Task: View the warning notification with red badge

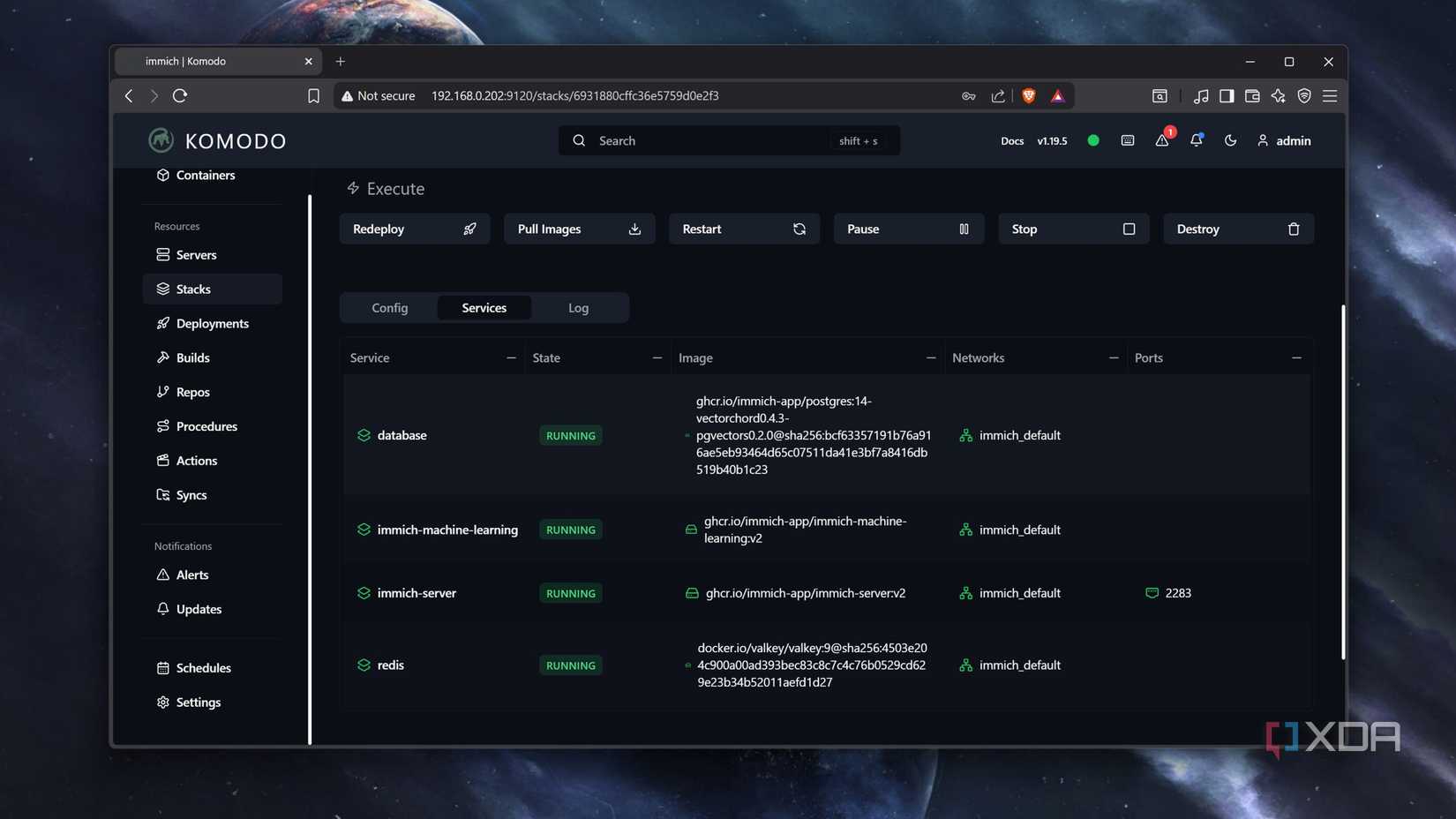Action: tap(1162, 140)
